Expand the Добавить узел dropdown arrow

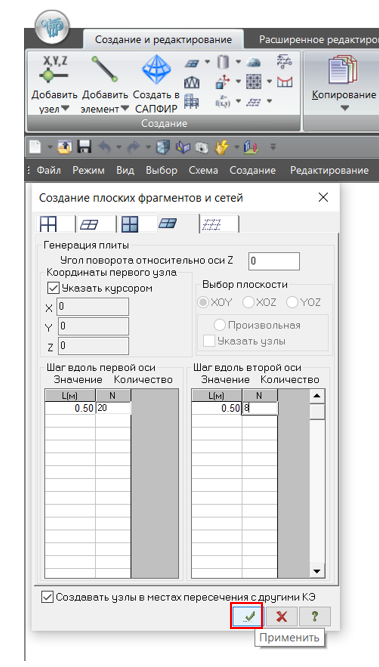point(65,109)
